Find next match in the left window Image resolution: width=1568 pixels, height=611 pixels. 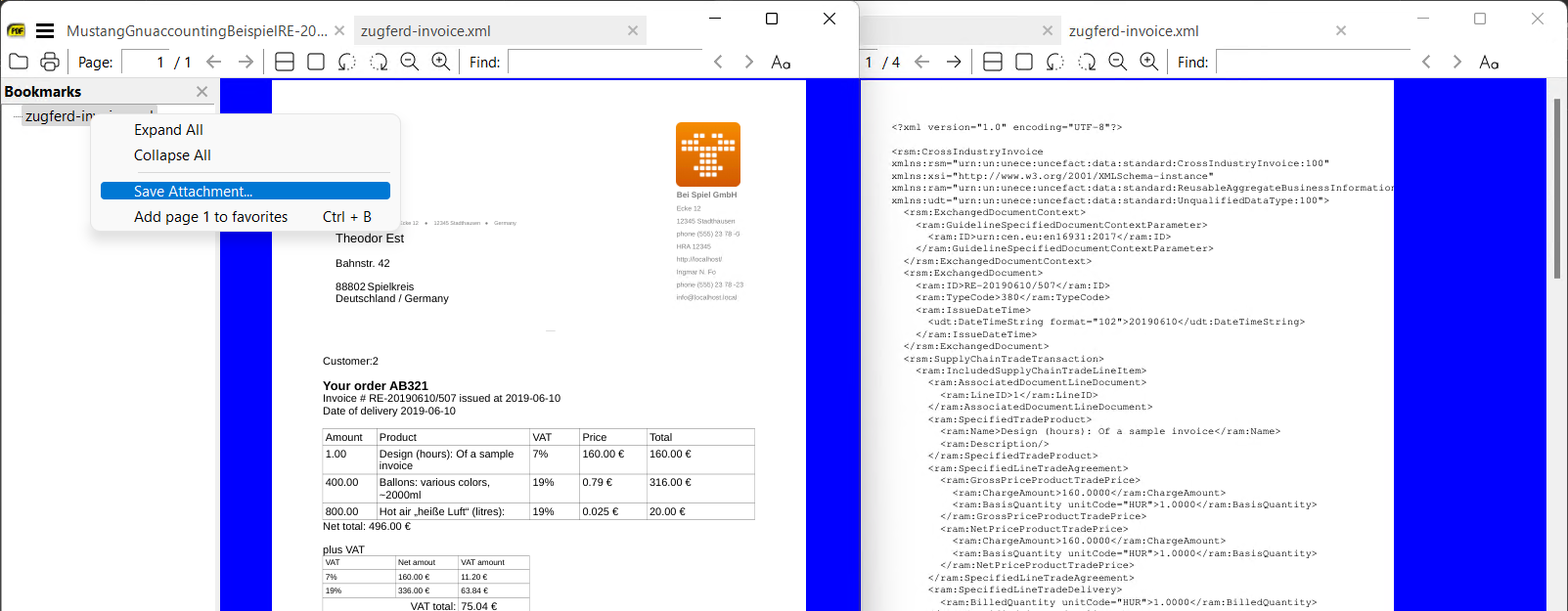tap(749, 62)
